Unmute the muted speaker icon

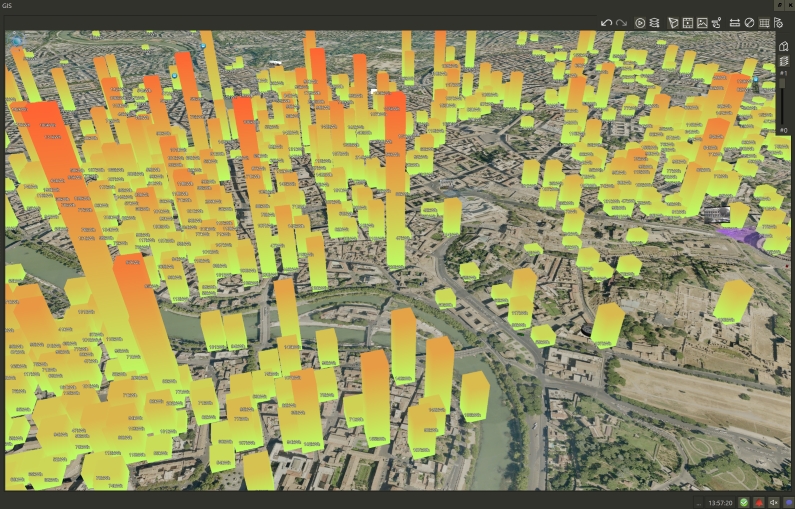[x=773, y=502]
